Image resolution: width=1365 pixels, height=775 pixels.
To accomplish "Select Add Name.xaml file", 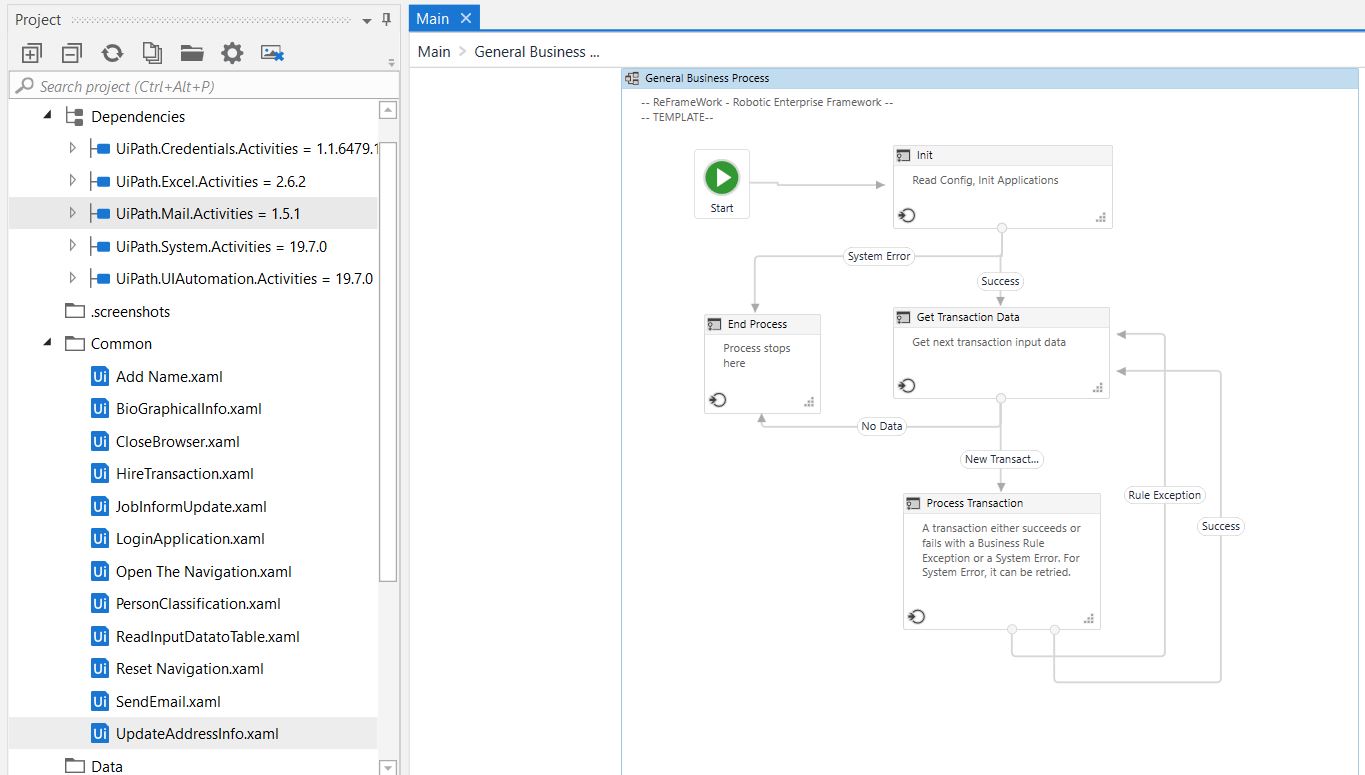I will click(169, 376).
